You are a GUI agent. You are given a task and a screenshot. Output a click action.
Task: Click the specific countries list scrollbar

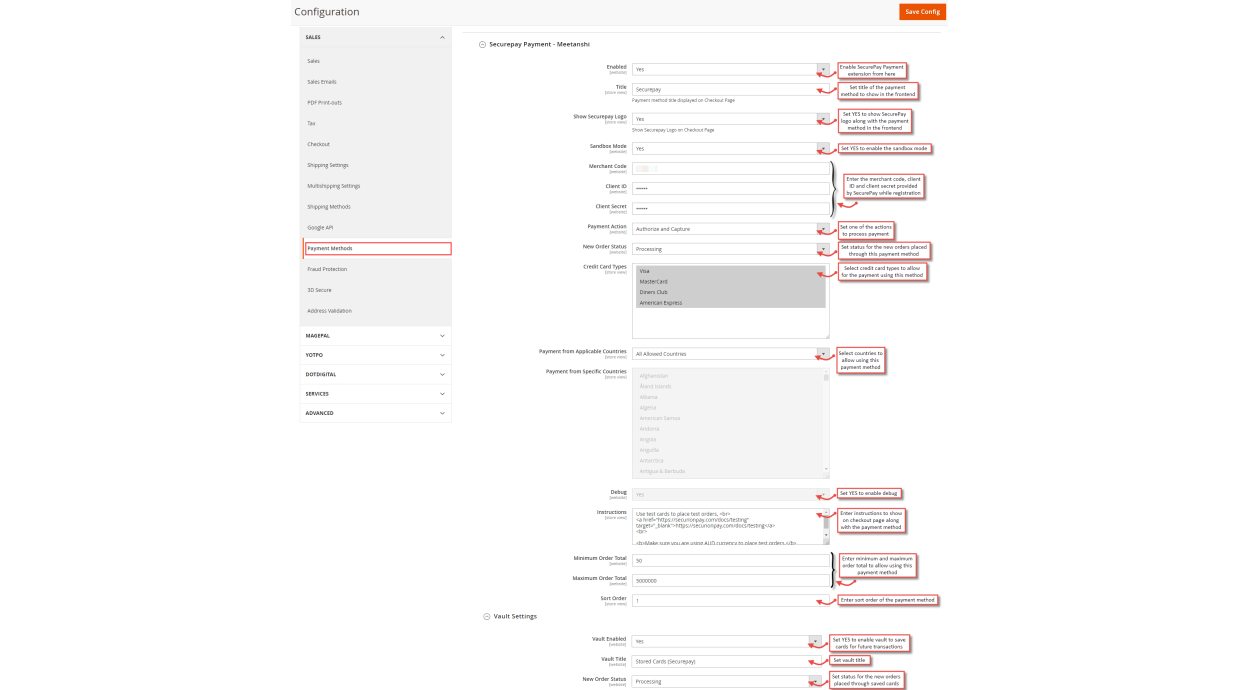(x=826, y=422)
